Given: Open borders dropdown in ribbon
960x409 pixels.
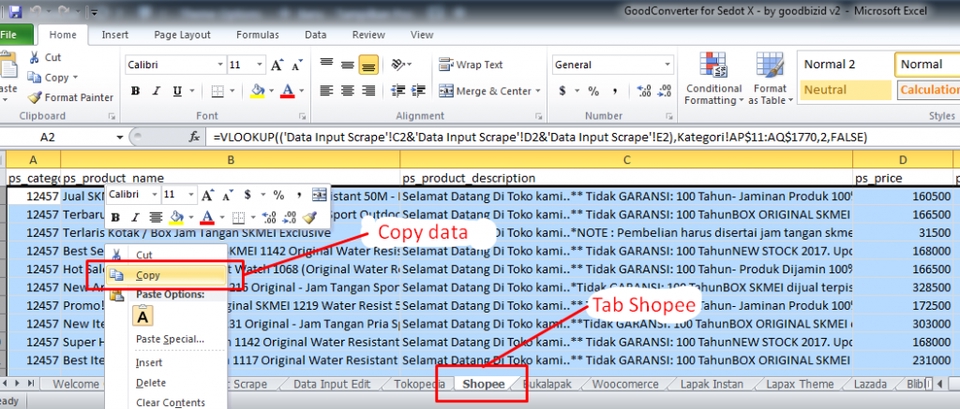Looking at the screenshot, I should click(x=233, y=91).
